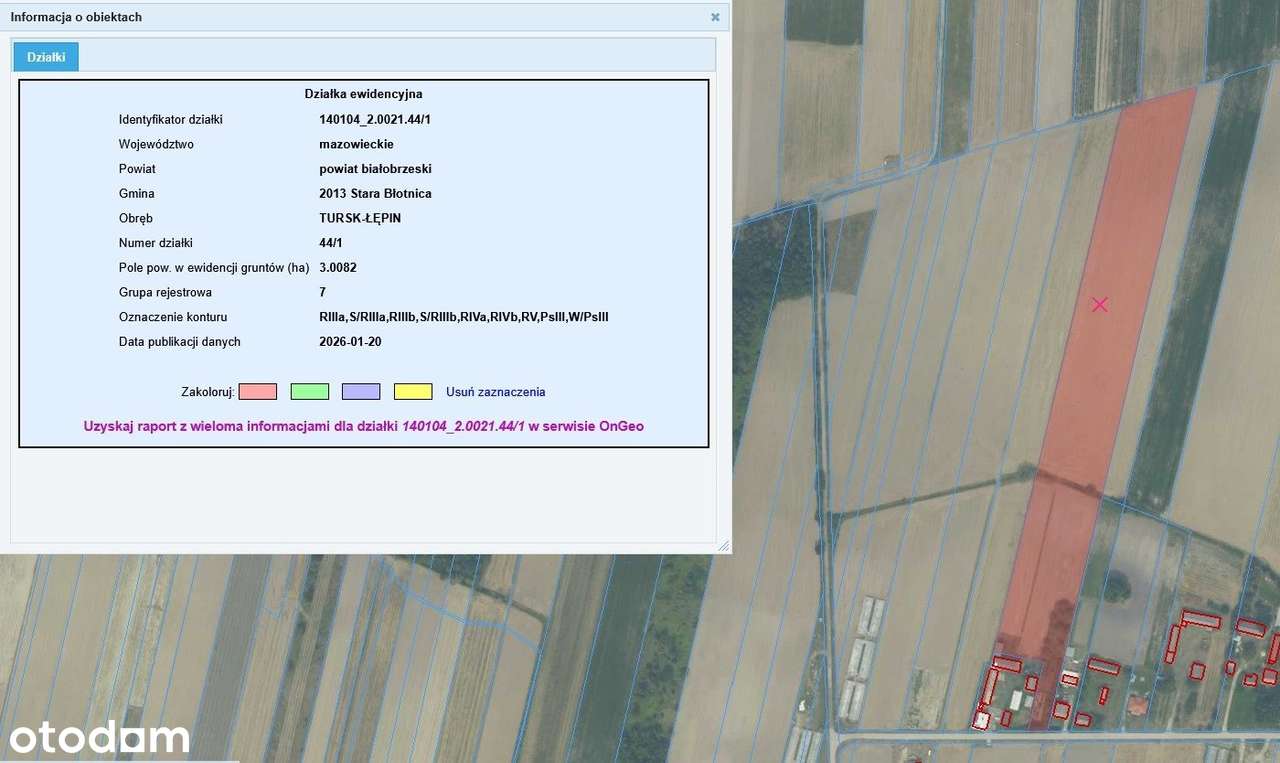
Task: Click the Pole pow. w ewidencji gruntów label
Action: coord(214,268)
